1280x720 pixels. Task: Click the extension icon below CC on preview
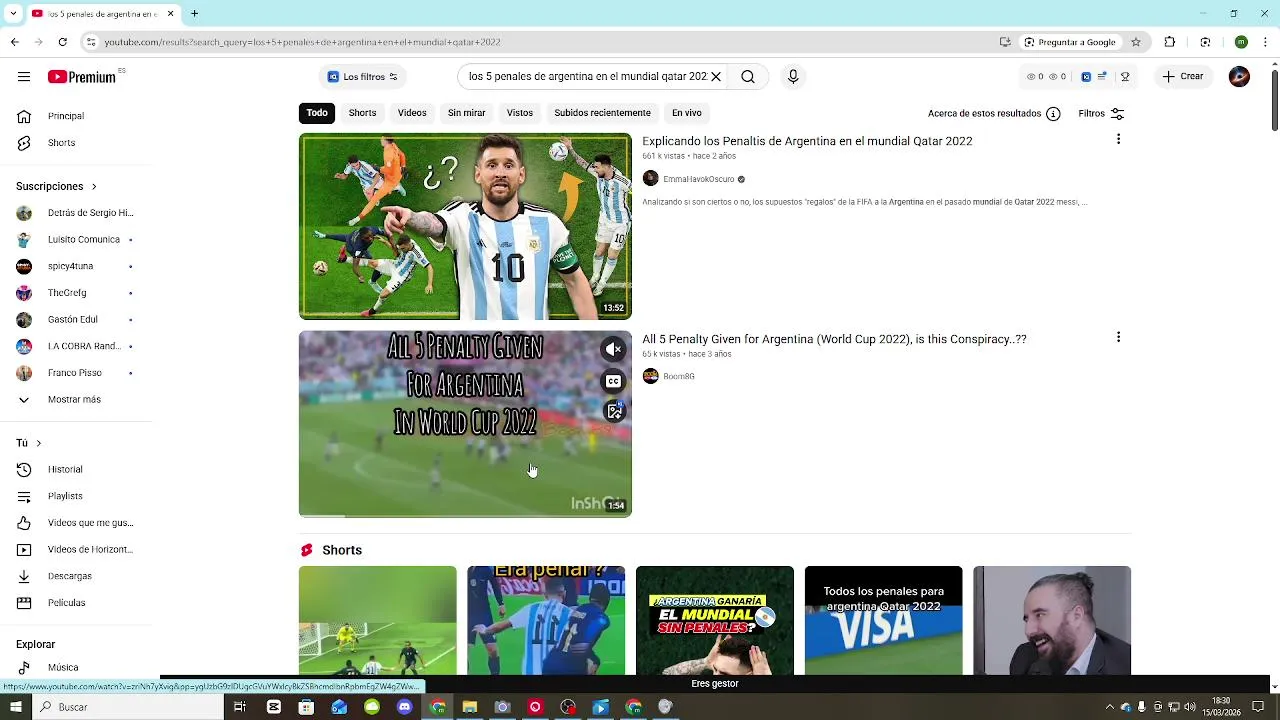pos(614,411)
